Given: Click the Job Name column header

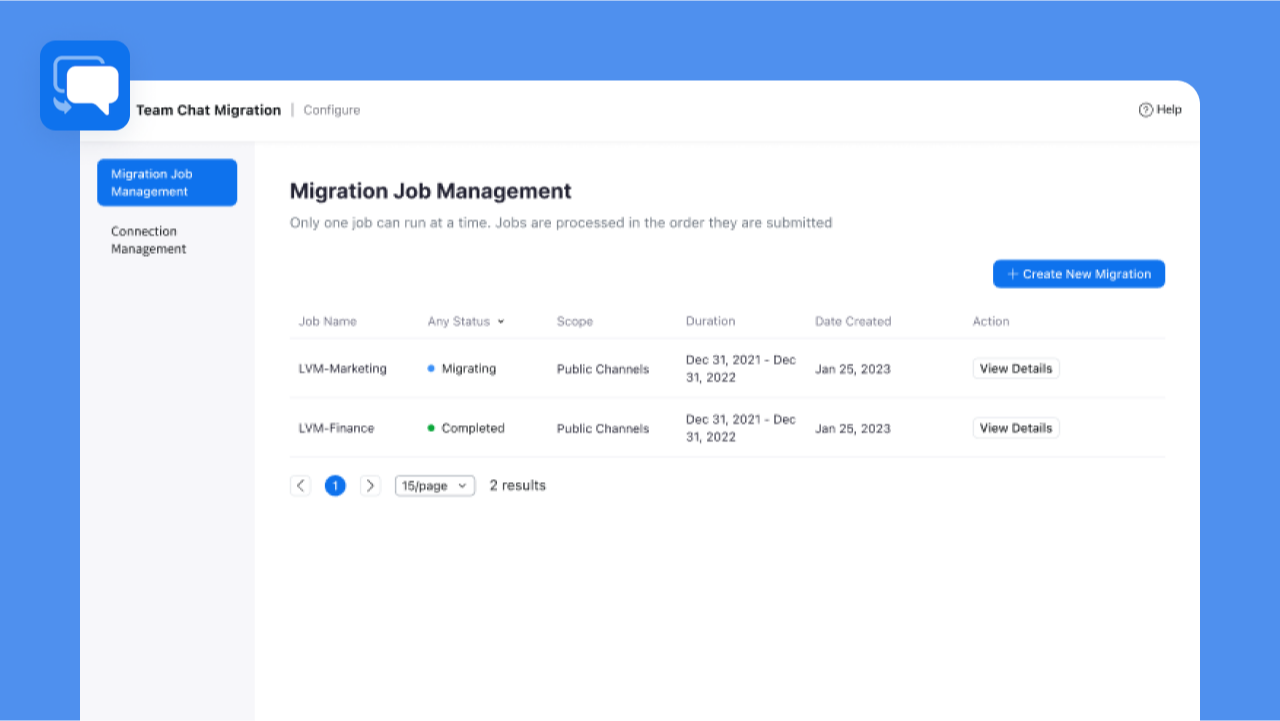Looking at the screenshot, I should tap(328, 322).
